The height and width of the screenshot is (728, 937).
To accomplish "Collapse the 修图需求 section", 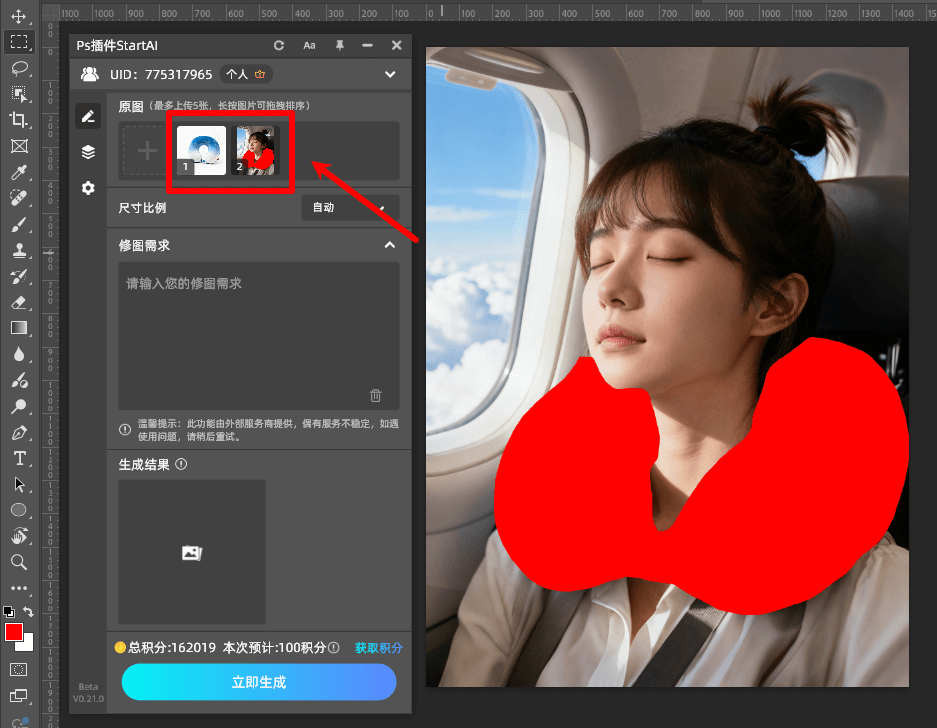I will point(390,244).
